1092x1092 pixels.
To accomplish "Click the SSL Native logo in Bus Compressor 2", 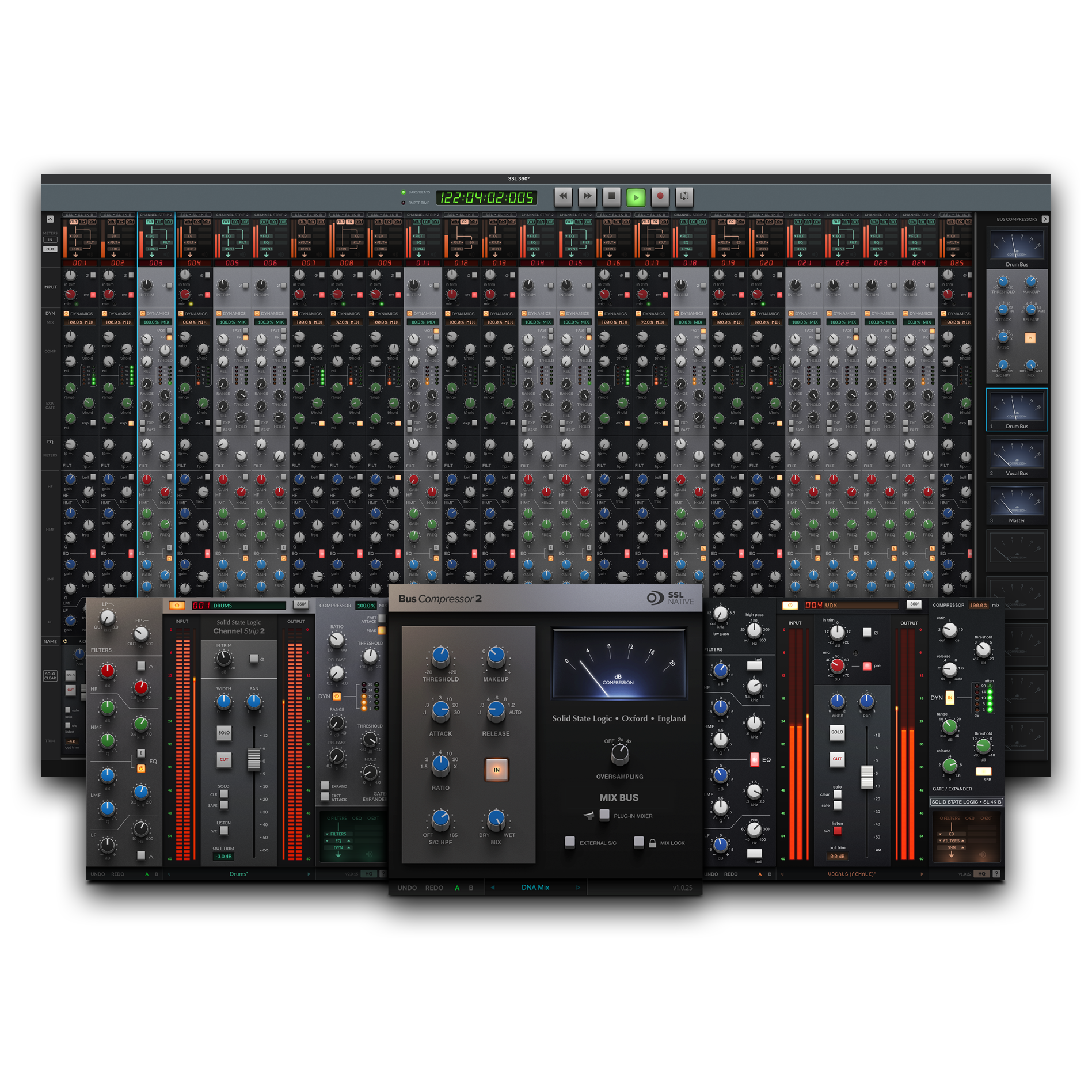I will tap(670, 598).
